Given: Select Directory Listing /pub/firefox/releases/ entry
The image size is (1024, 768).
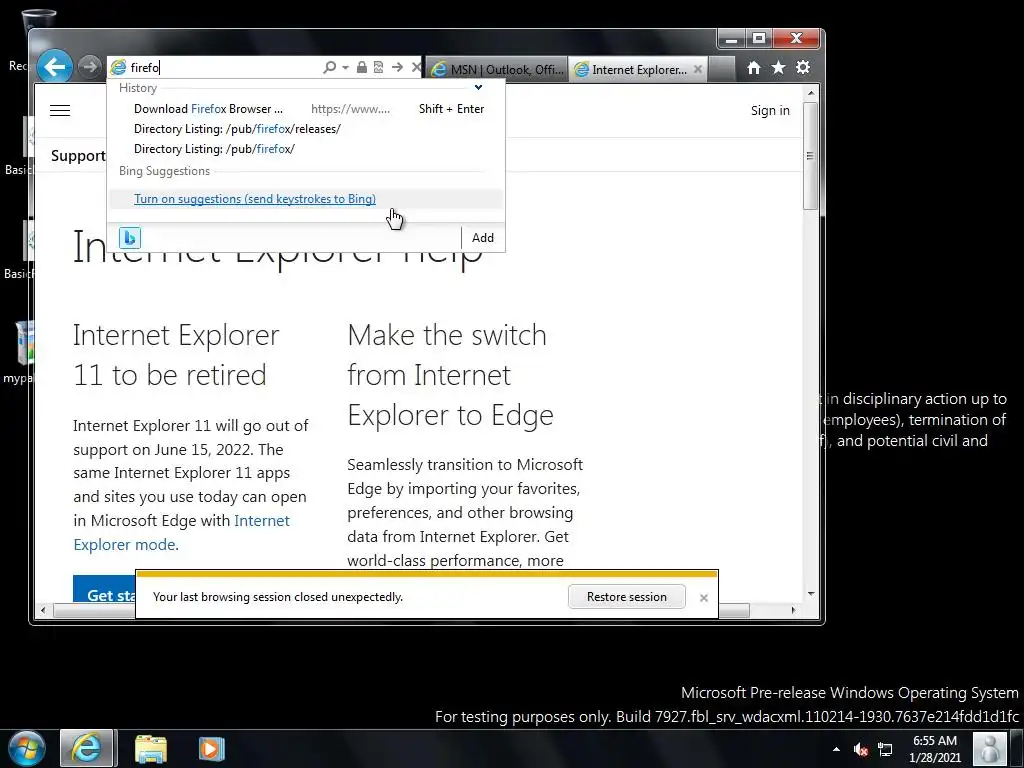Looking at the screenshot, I should 306,129.
